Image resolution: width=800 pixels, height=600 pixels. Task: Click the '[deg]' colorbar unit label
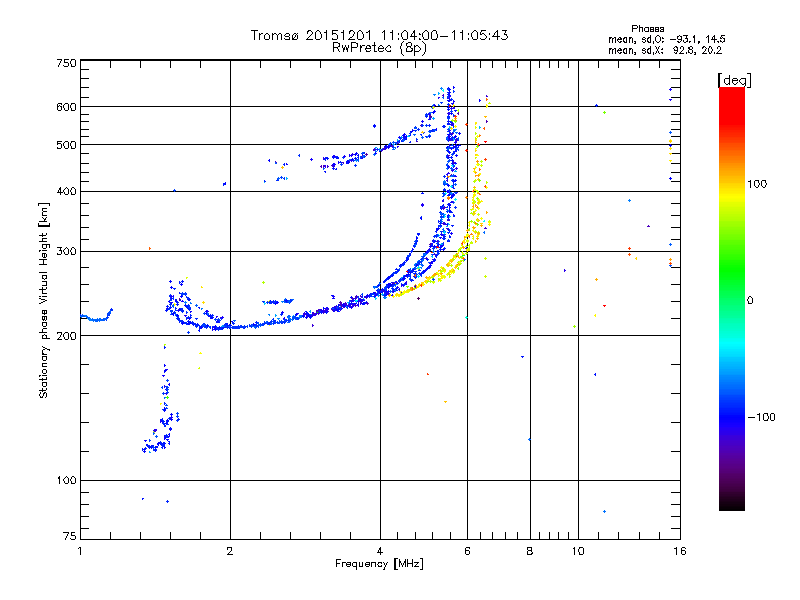(x=734, y=80)
